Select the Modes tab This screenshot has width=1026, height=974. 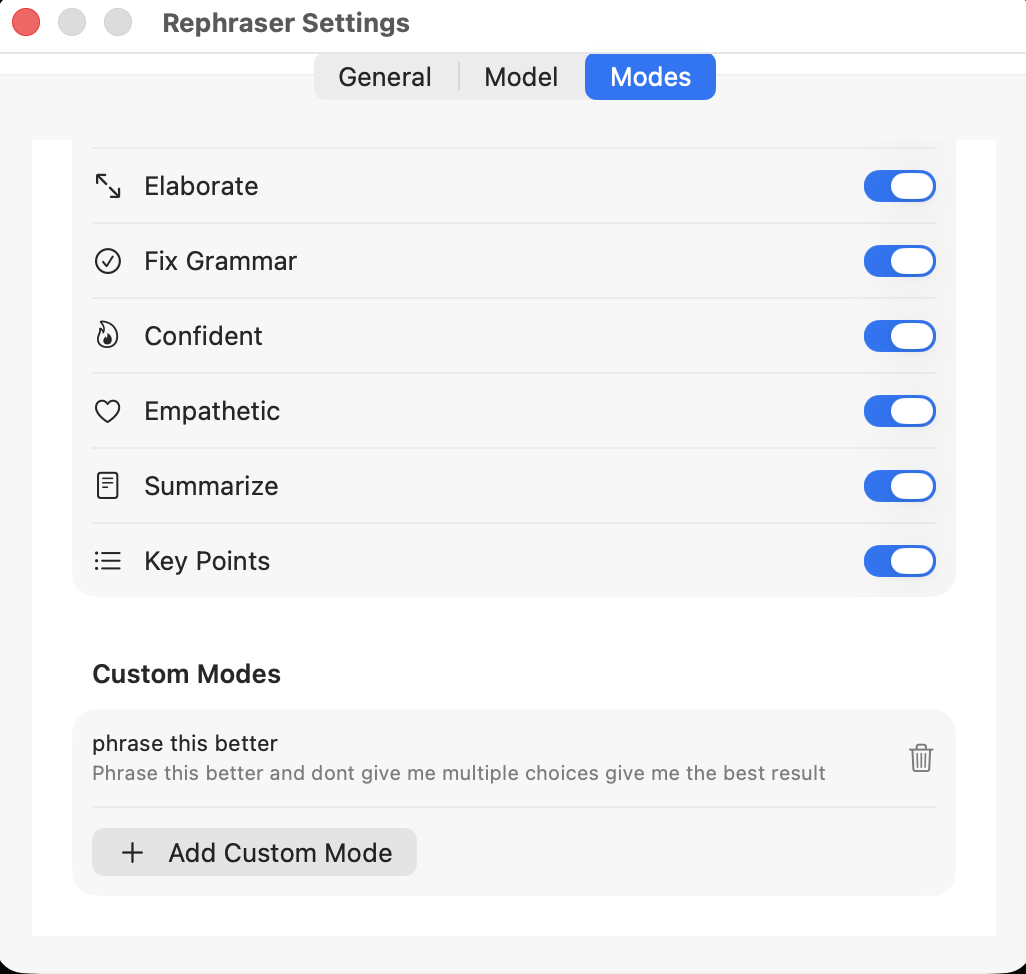[x=650, y=76]
